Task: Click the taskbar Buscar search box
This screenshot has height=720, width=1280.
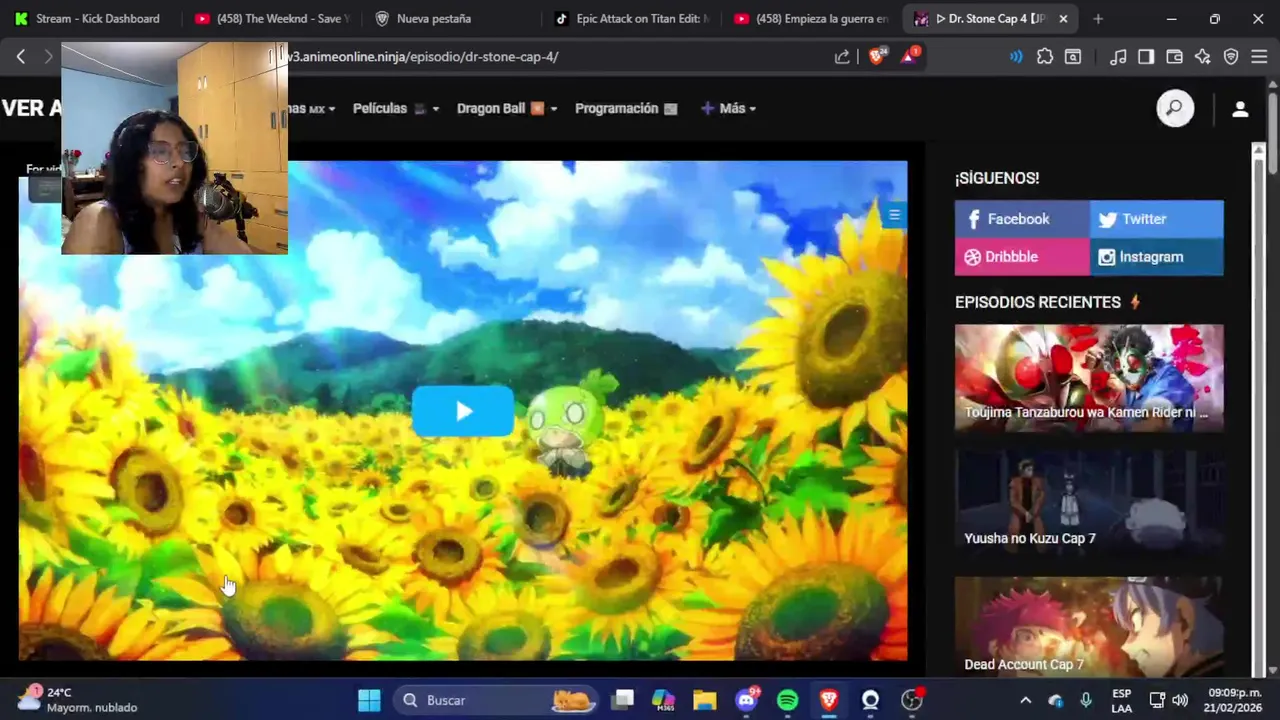Action: point(495,700)
